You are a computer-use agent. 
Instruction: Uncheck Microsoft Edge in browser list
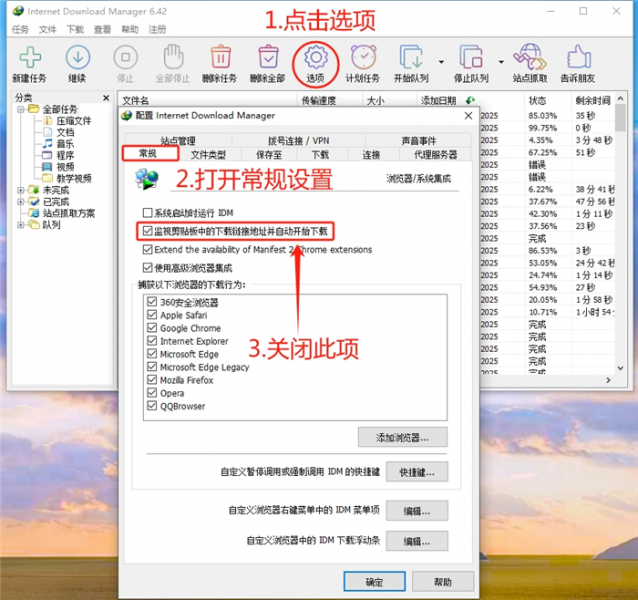pos(152,354)
